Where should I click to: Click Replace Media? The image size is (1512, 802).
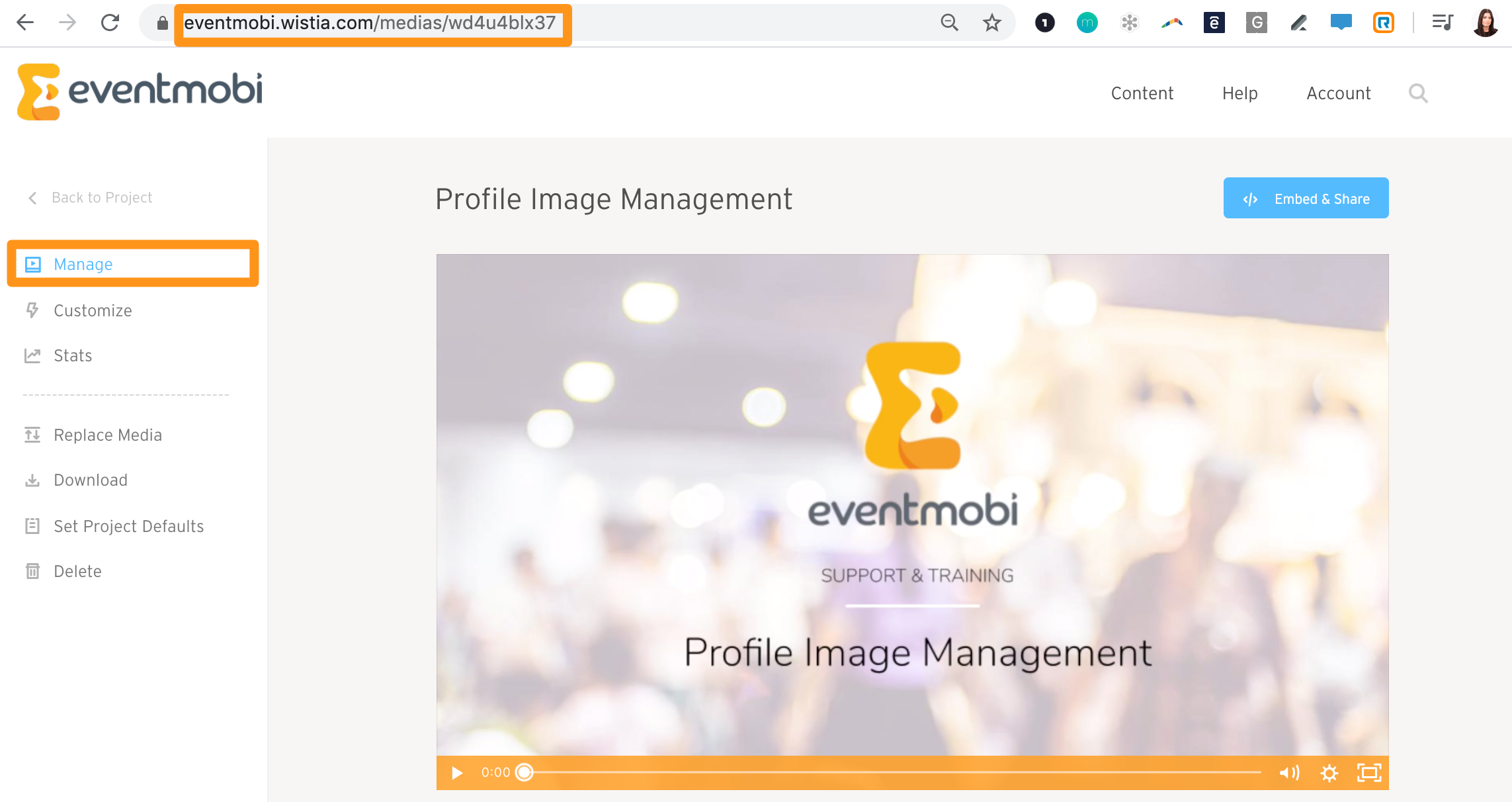click(x=93, y=435)
